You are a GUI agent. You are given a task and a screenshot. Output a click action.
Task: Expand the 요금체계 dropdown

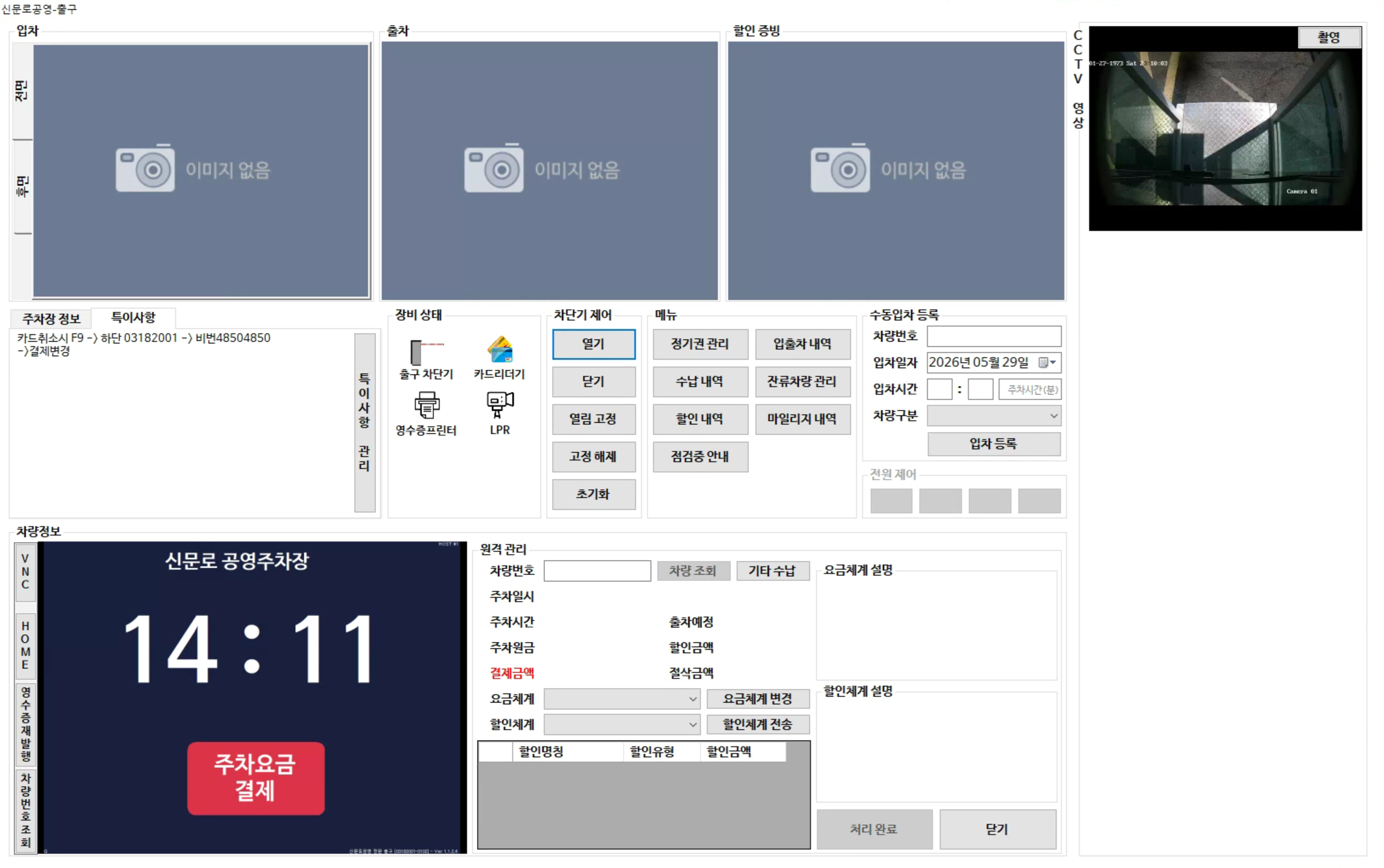click(622, 698)
